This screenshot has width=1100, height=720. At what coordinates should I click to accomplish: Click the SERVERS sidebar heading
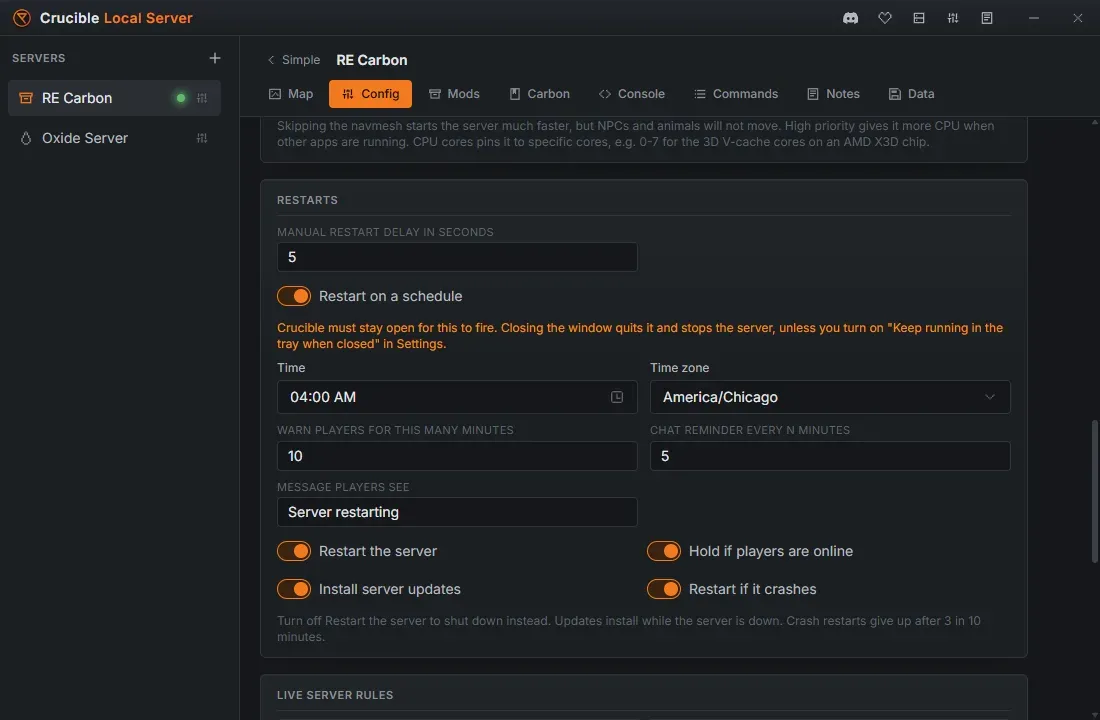[x=39, y=58]
